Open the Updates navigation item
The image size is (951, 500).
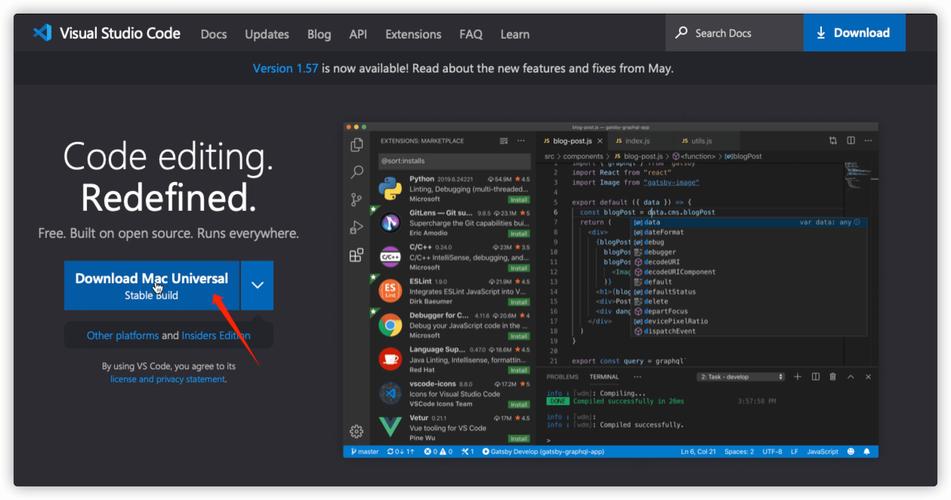(x=267, y=35)
